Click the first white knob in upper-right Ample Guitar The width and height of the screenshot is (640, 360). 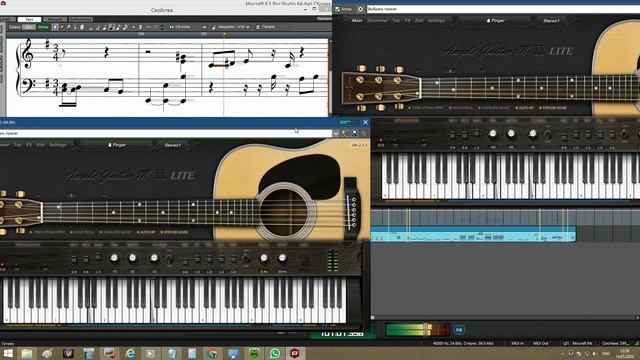493,133
